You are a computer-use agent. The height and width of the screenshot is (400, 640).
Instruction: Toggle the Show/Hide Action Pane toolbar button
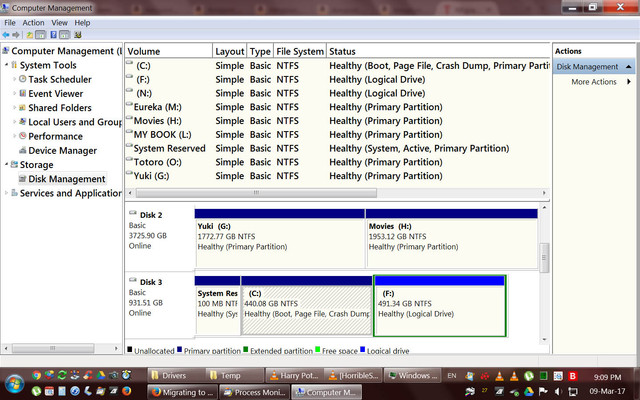point(65,35)
